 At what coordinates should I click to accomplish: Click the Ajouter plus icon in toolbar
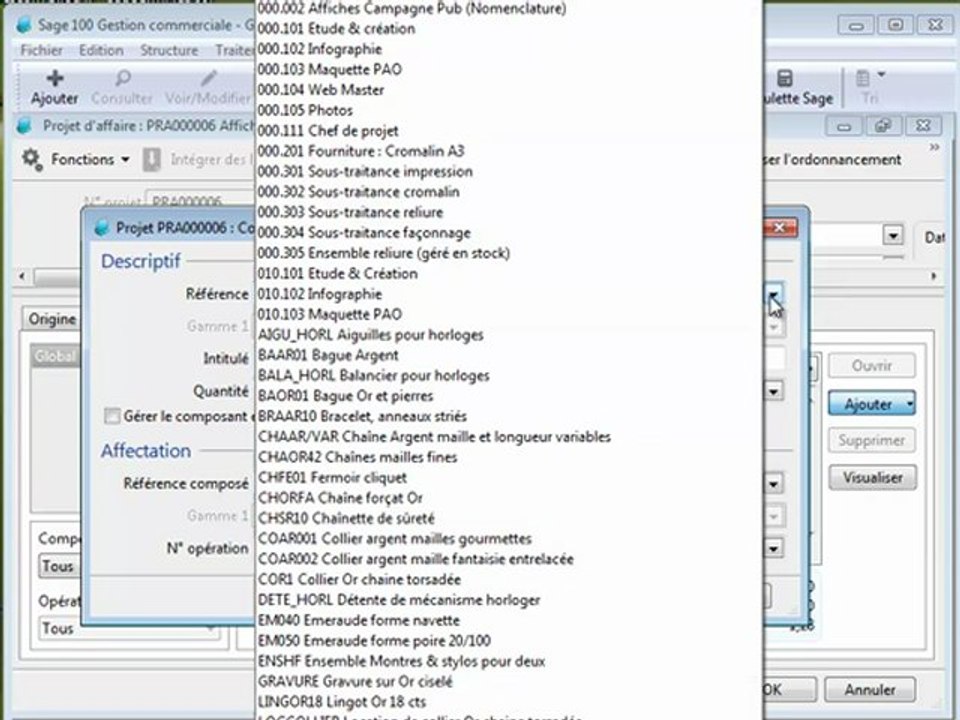point(55,78)
